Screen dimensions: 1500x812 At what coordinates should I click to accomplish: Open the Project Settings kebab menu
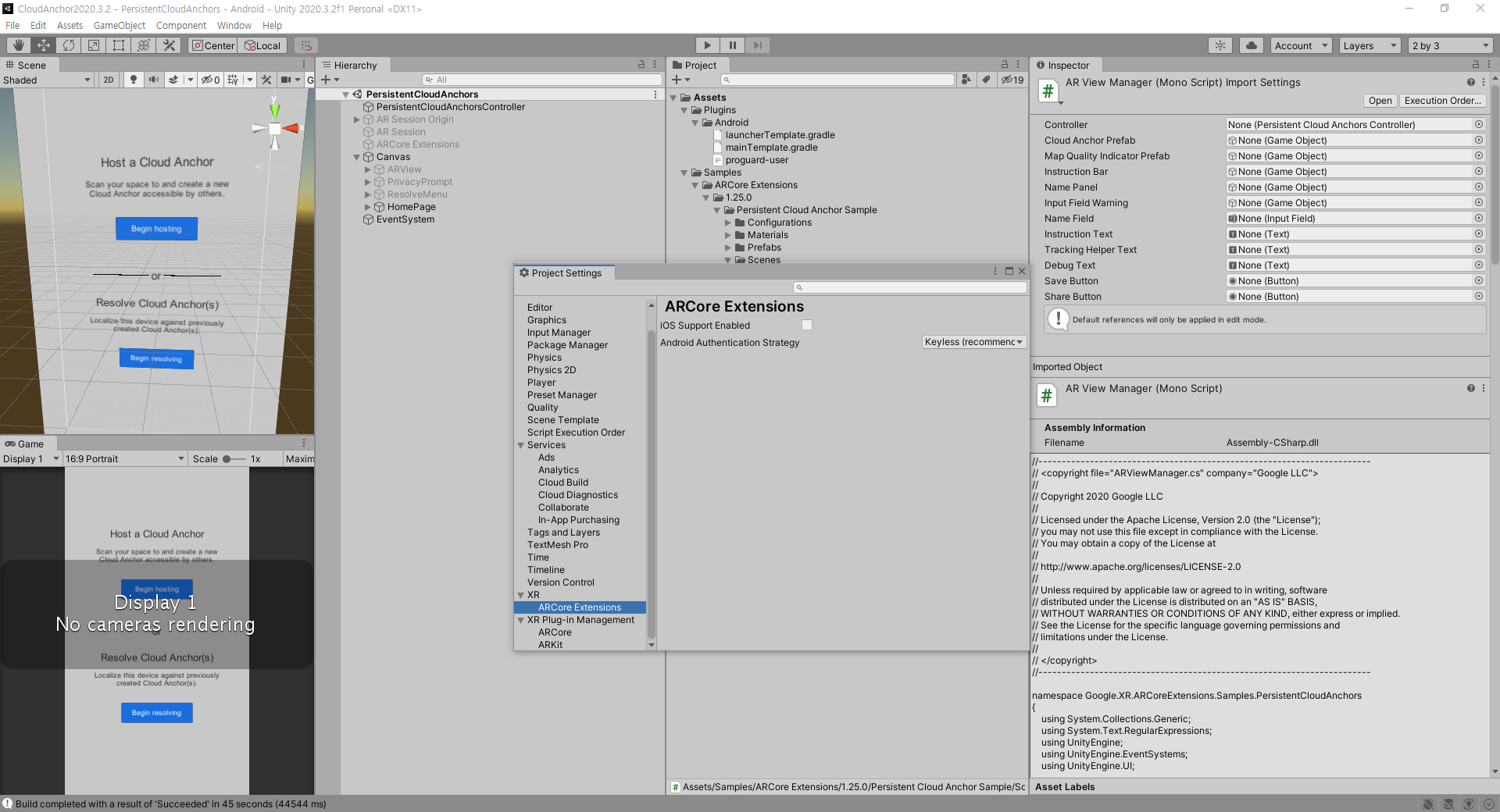995,272
